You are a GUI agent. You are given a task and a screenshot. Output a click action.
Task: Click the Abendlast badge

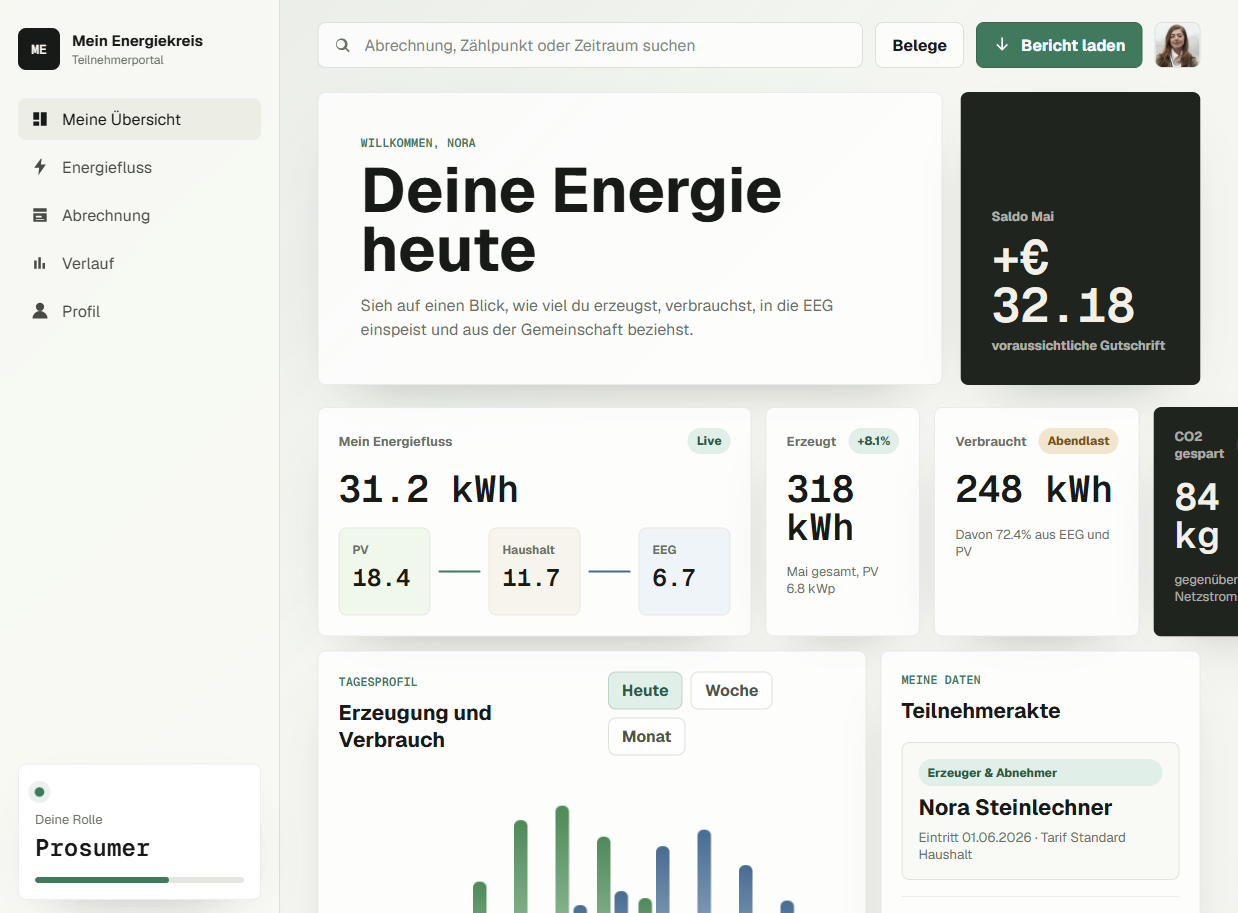1078,441
